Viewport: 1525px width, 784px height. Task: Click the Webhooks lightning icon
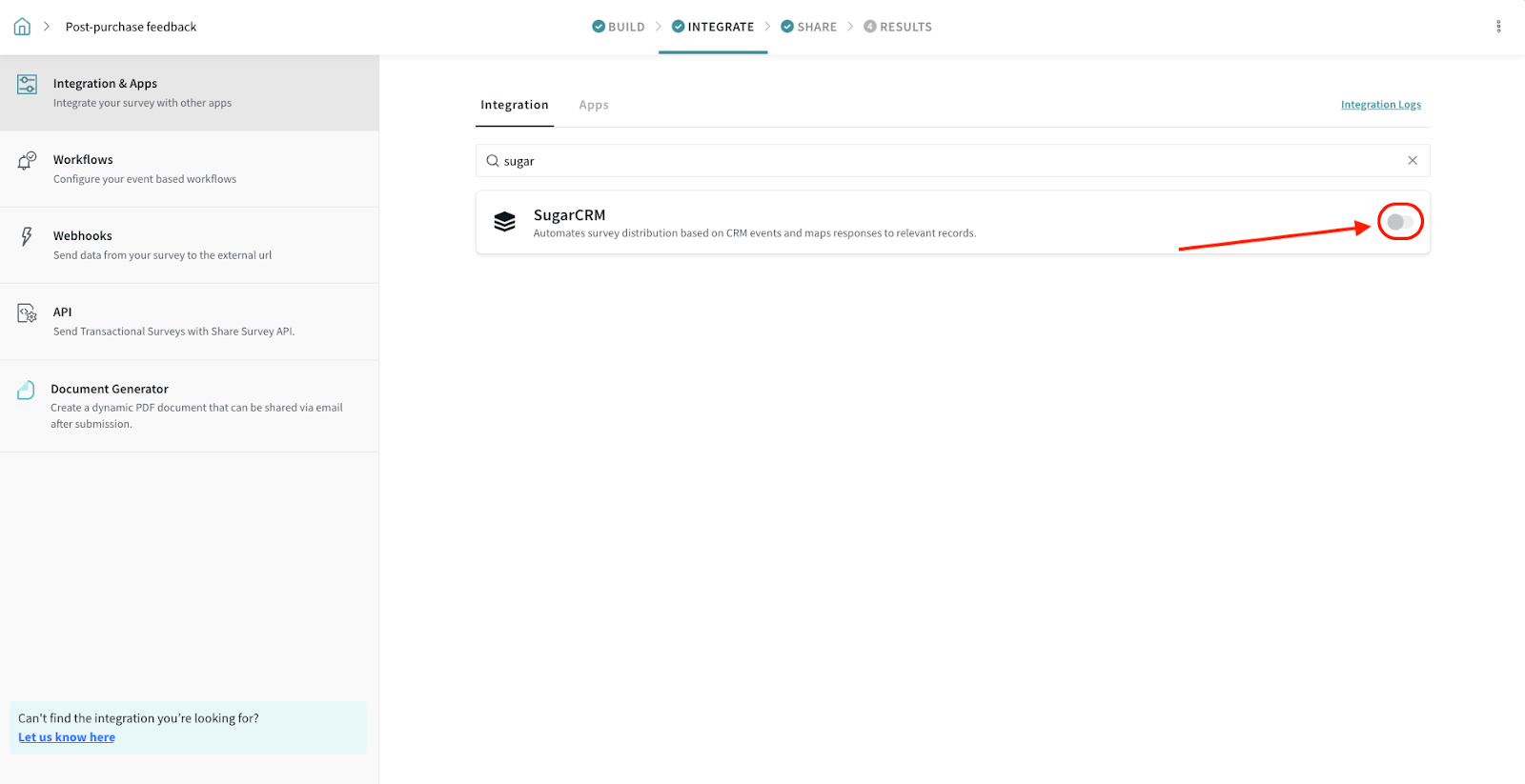tap(27, 236)
